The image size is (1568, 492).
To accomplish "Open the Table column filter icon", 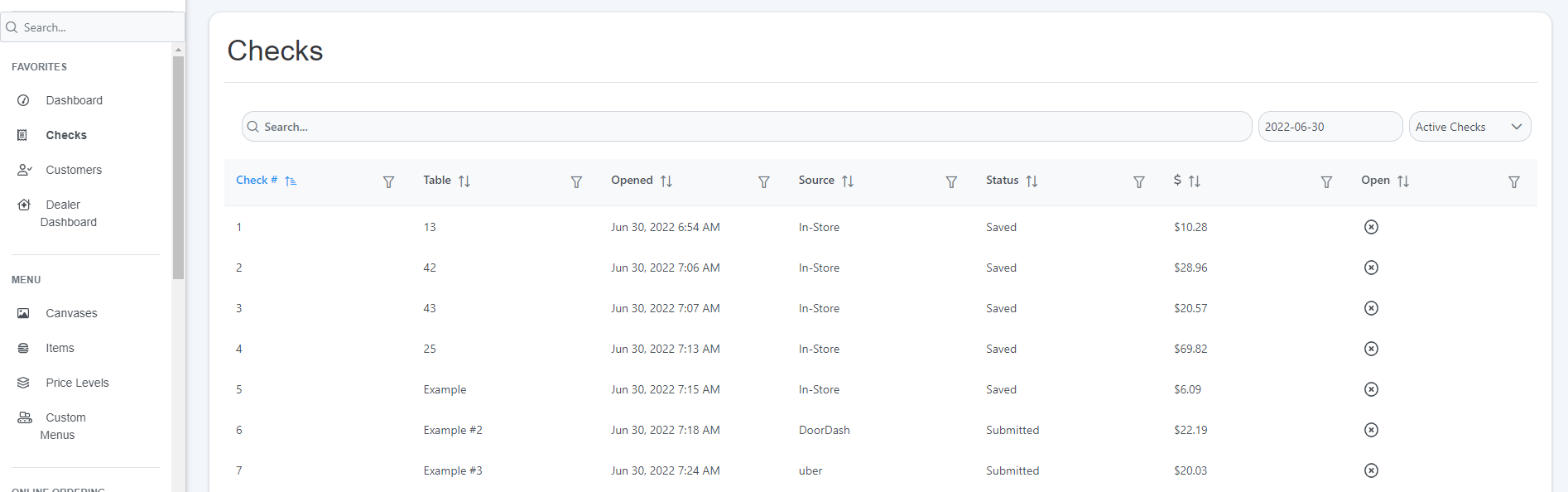I will 576,182.
